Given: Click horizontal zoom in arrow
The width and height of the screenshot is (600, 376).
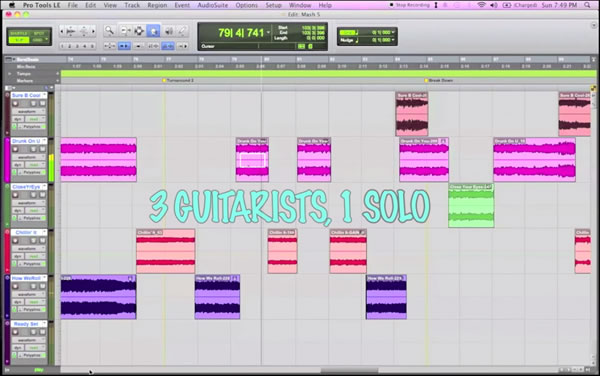Looking at the screenshot, I should coord(93,31).
